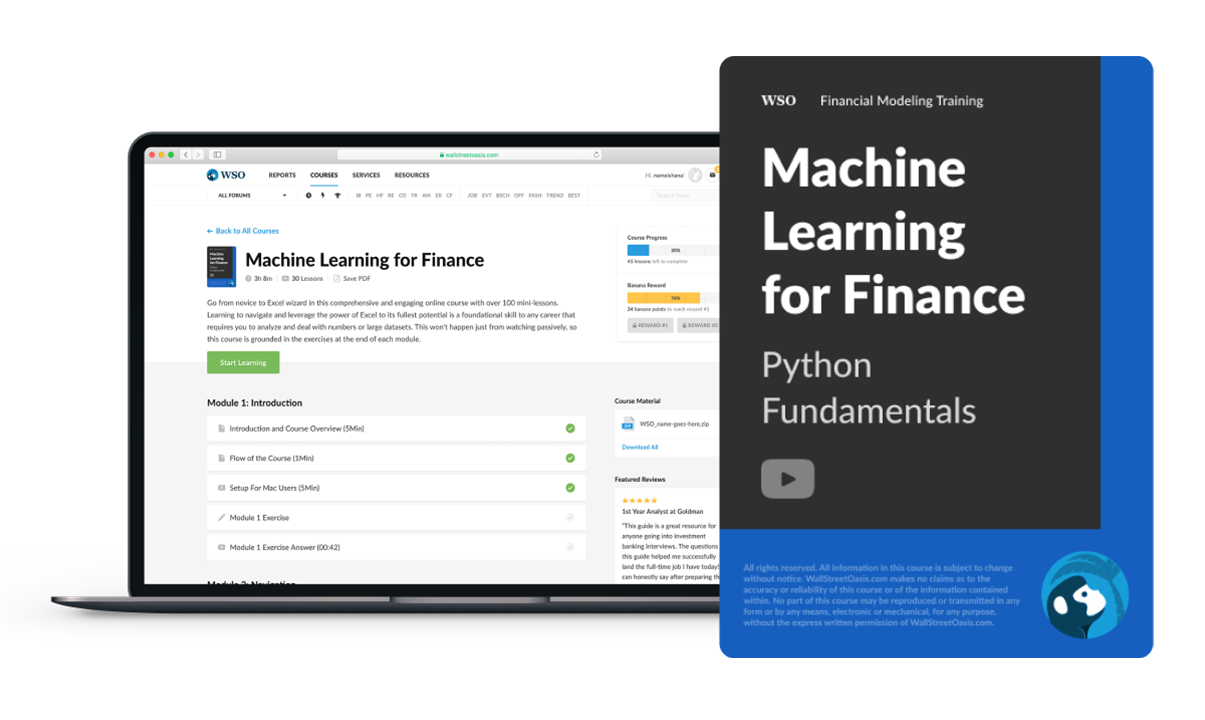Click the video play icon under Python Fundamentals
This screenshot has height=720, width=1205.
coord(787,479)
